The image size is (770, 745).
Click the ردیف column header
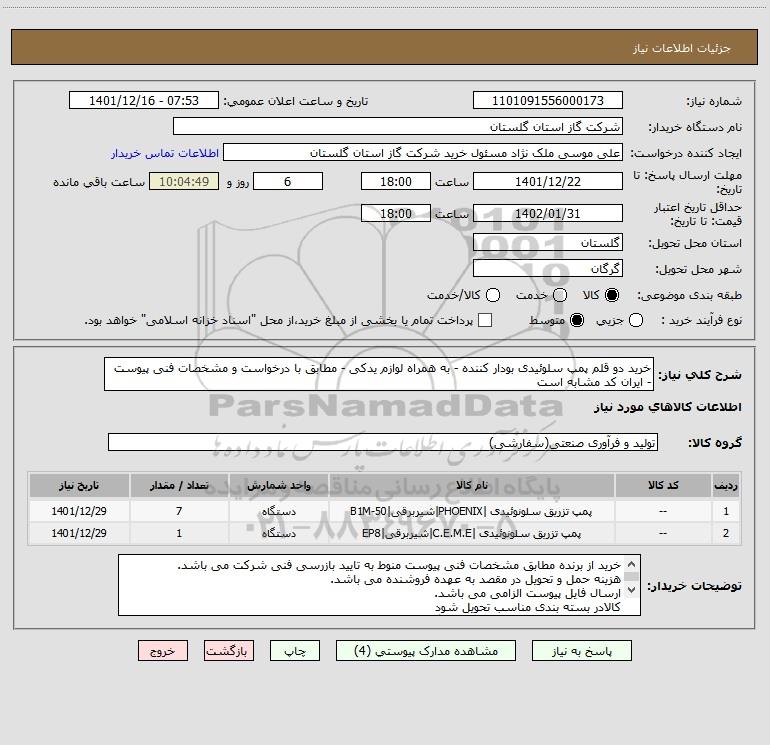click(726, 485)
